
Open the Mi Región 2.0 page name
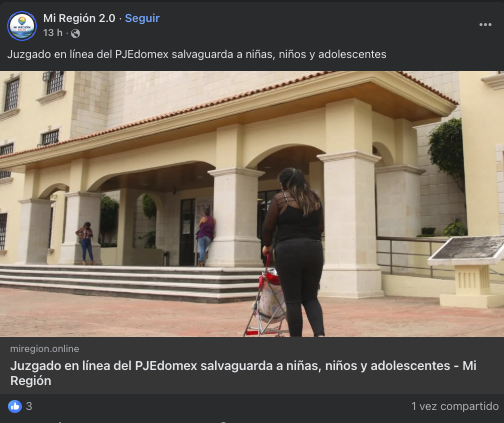pos(79,18)
